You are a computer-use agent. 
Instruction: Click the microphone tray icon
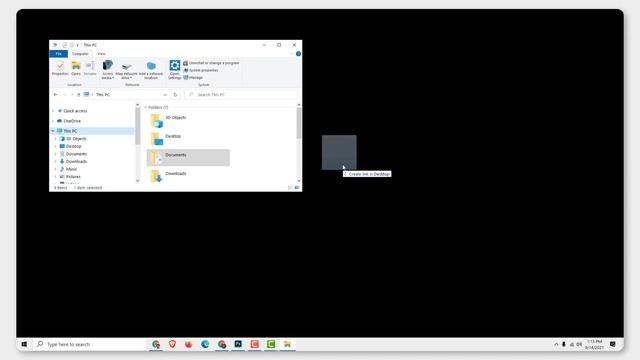pyautogui.click(x=564, y=344)
